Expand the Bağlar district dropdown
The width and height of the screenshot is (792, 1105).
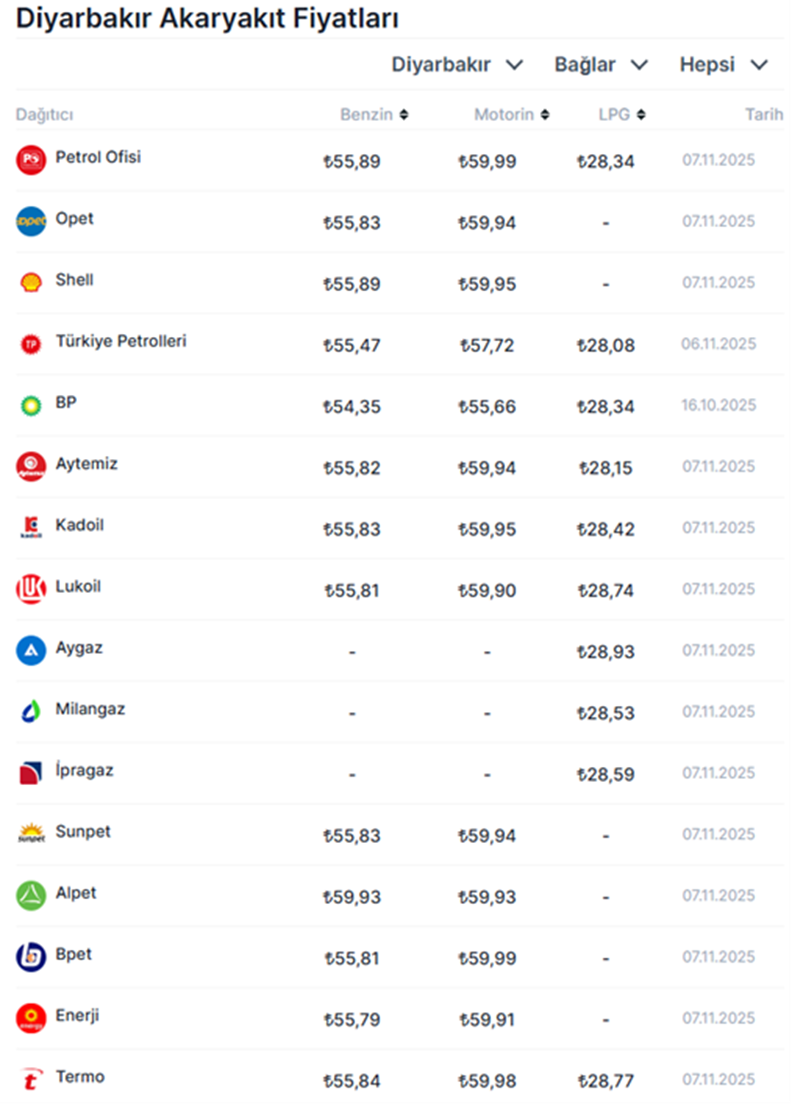coord(601,65)
